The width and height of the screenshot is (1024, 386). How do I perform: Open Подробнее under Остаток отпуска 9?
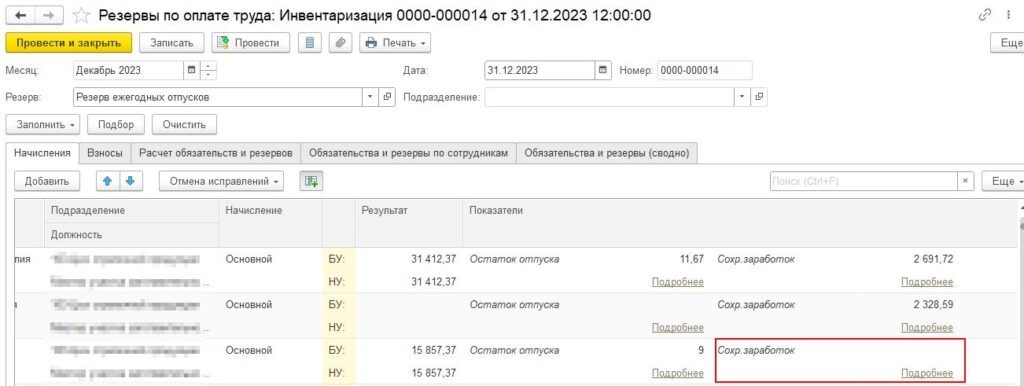(x=677, y=374)
